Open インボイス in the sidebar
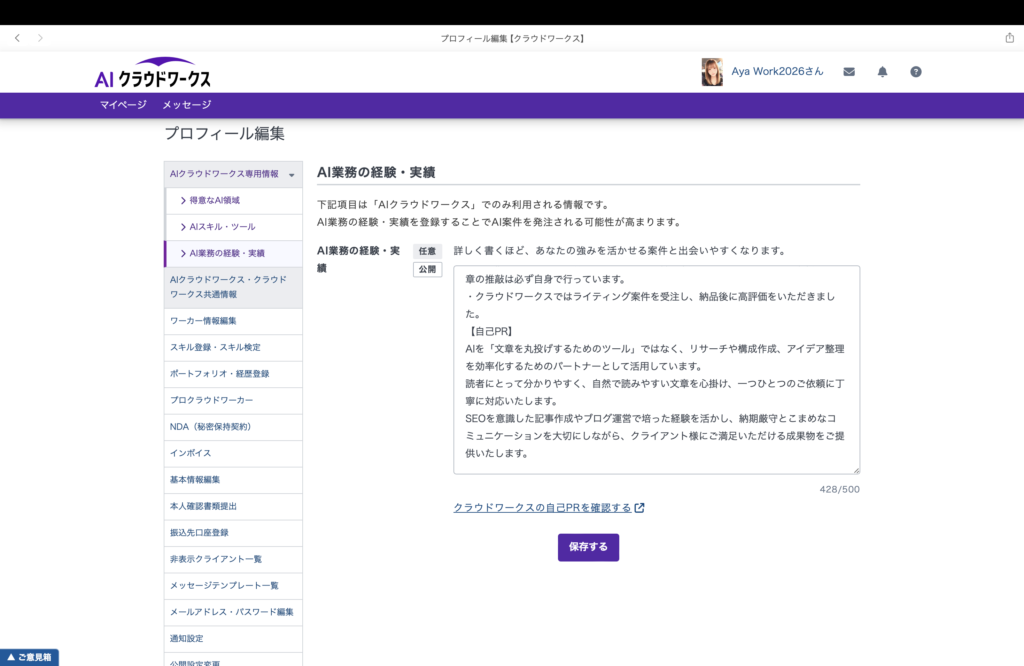Image resolution: width=1024 pixels, height=666 pixels. coord(233,453)
